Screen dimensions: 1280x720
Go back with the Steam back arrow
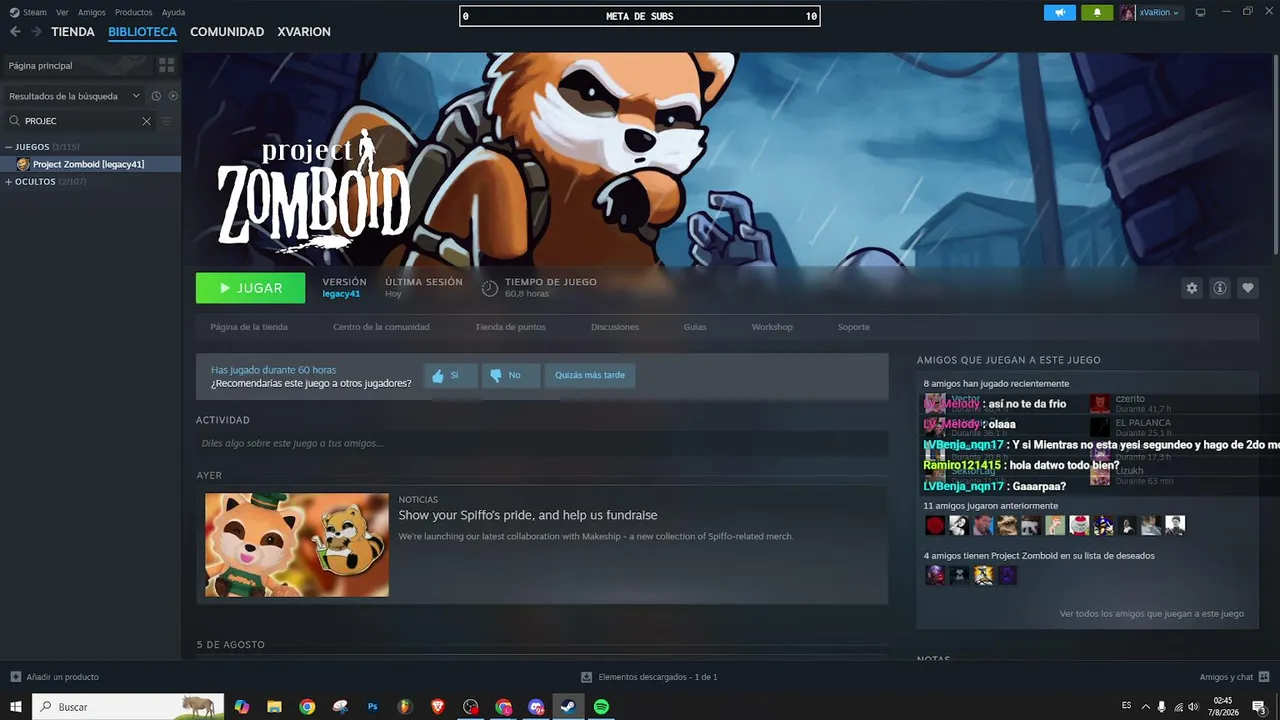15,32
